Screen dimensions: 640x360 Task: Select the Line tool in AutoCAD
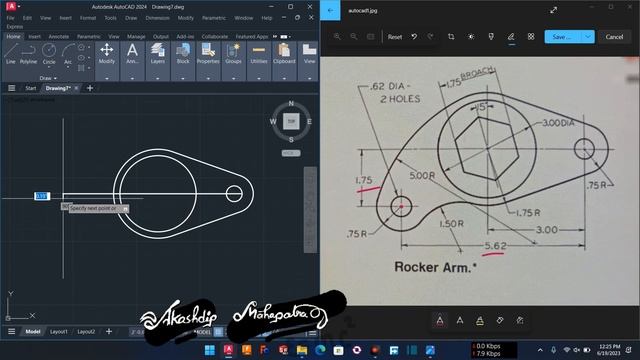[x=11, y=54]
